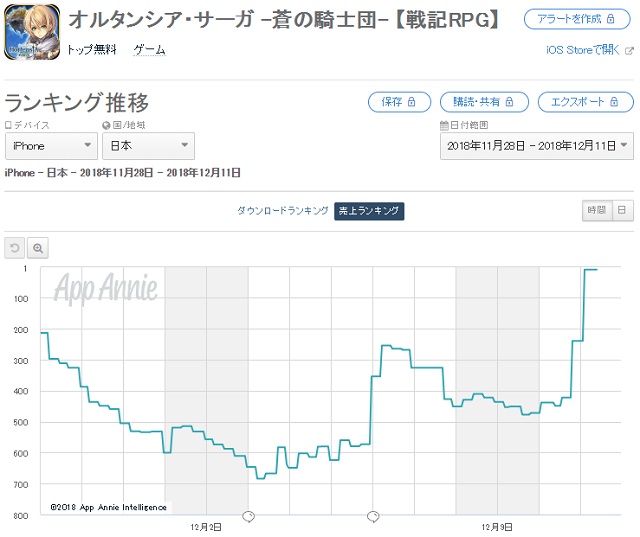Image resolution: width=640 pixels, height=537 pixels.
Task: Click the app title オルタンシア・サーガ
Action: point(284,19)
